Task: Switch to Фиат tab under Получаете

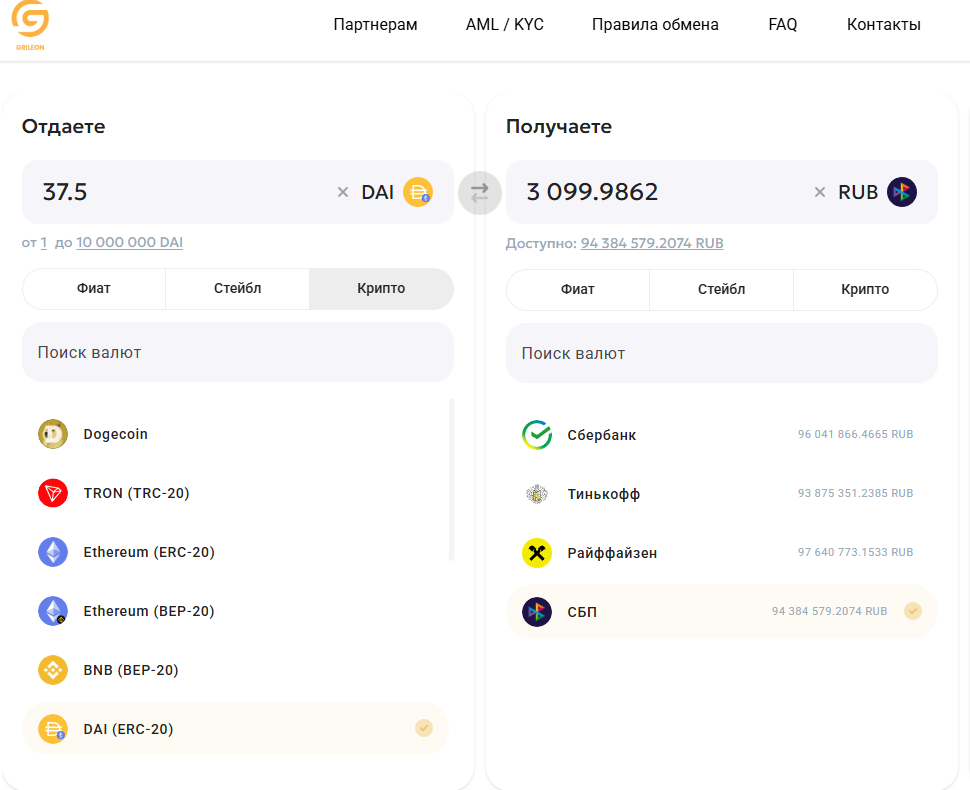Action: click(577, 289)
